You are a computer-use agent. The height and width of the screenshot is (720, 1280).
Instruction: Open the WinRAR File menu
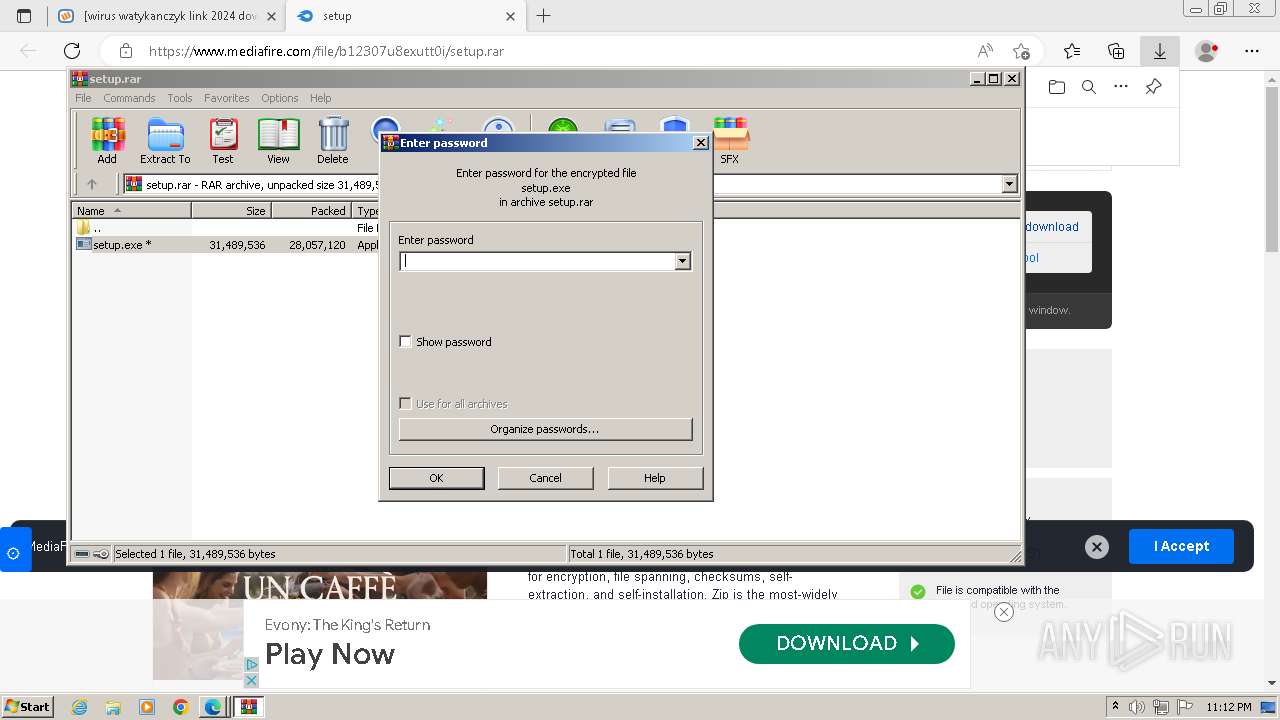[x=83, y=98]
